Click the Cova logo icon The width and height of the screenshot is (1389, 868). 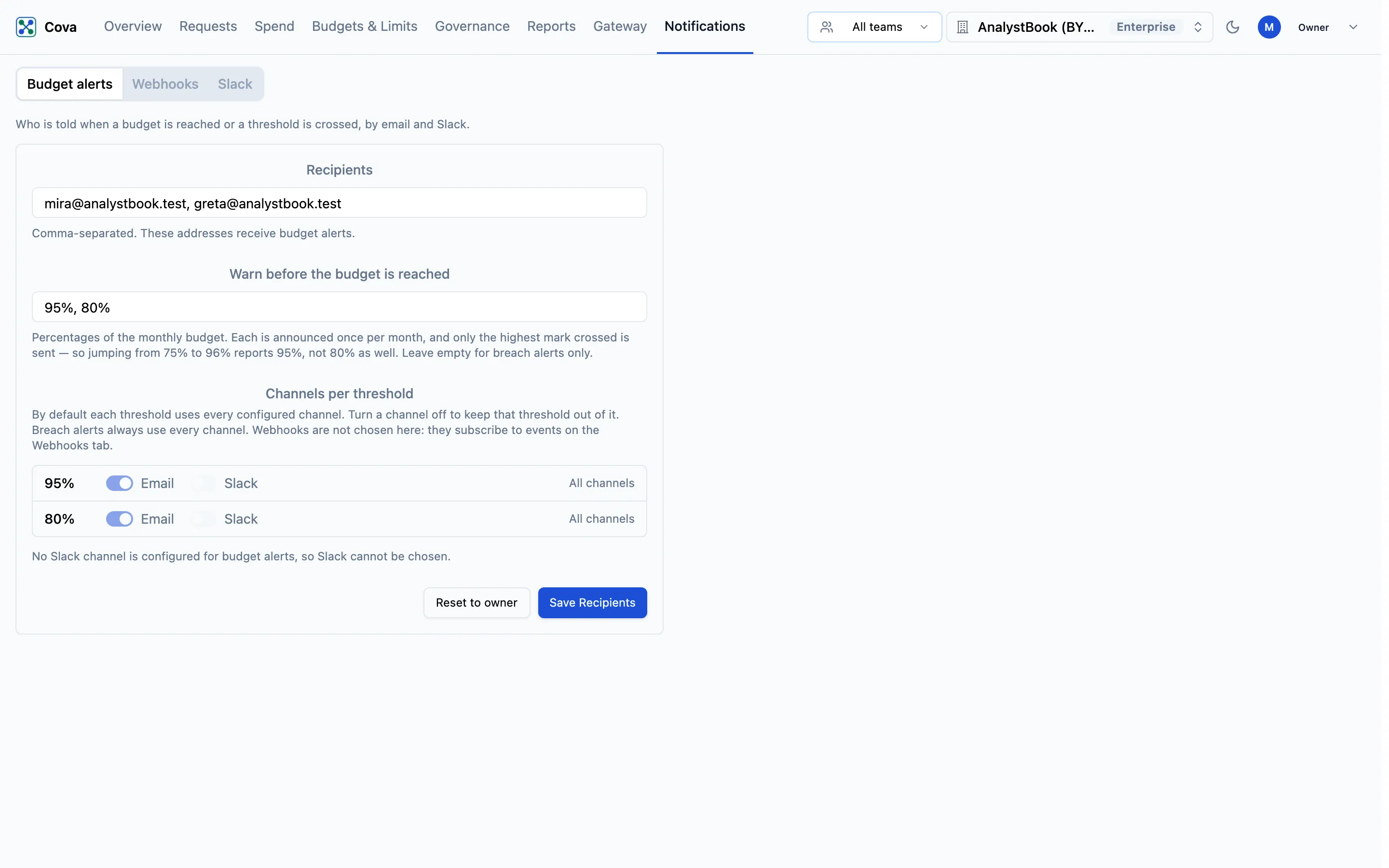(x=26, y=27)
